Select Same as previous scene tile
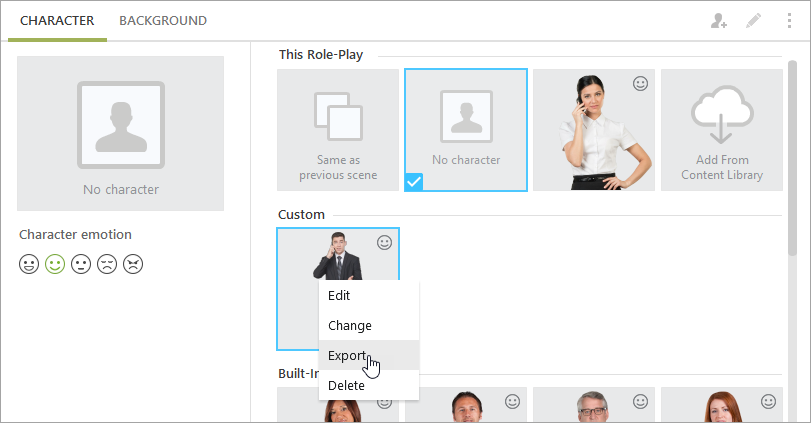 338,130
